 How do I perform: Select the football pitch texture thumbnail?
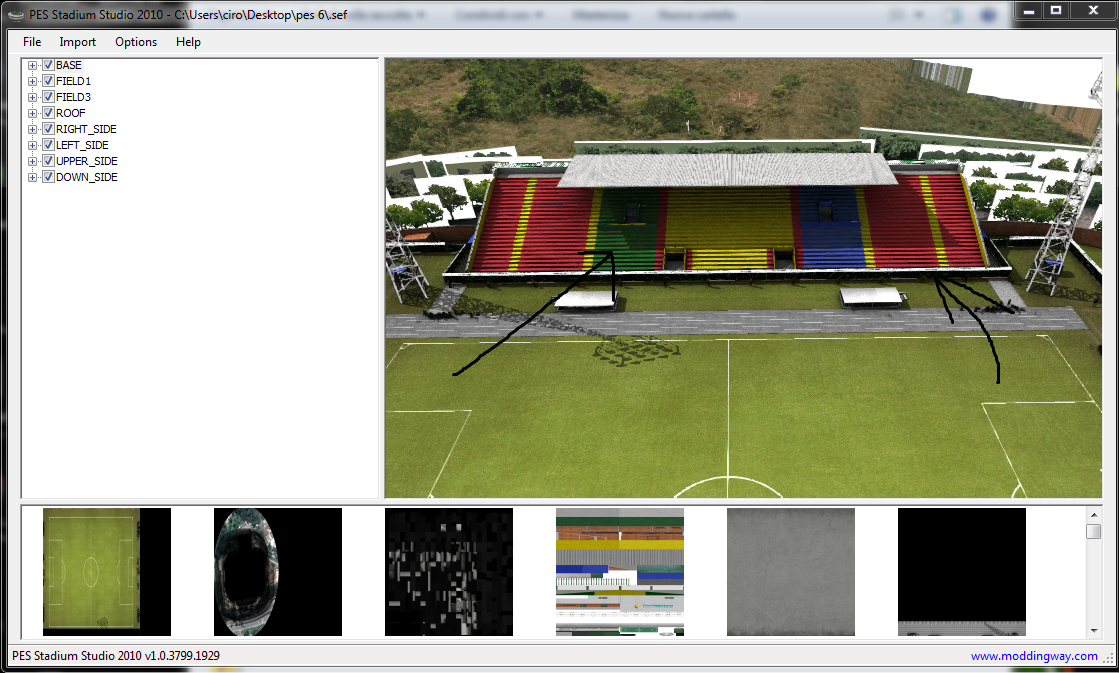[107, 572]
